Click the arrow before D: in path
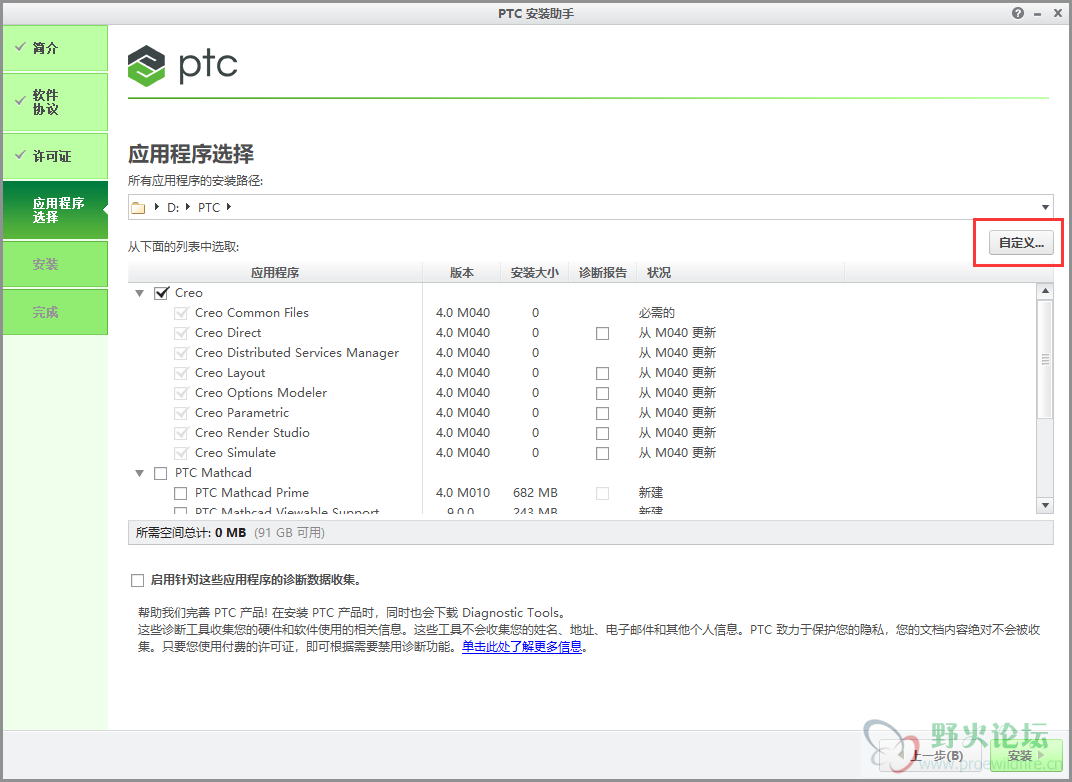 tap(157, 206)
